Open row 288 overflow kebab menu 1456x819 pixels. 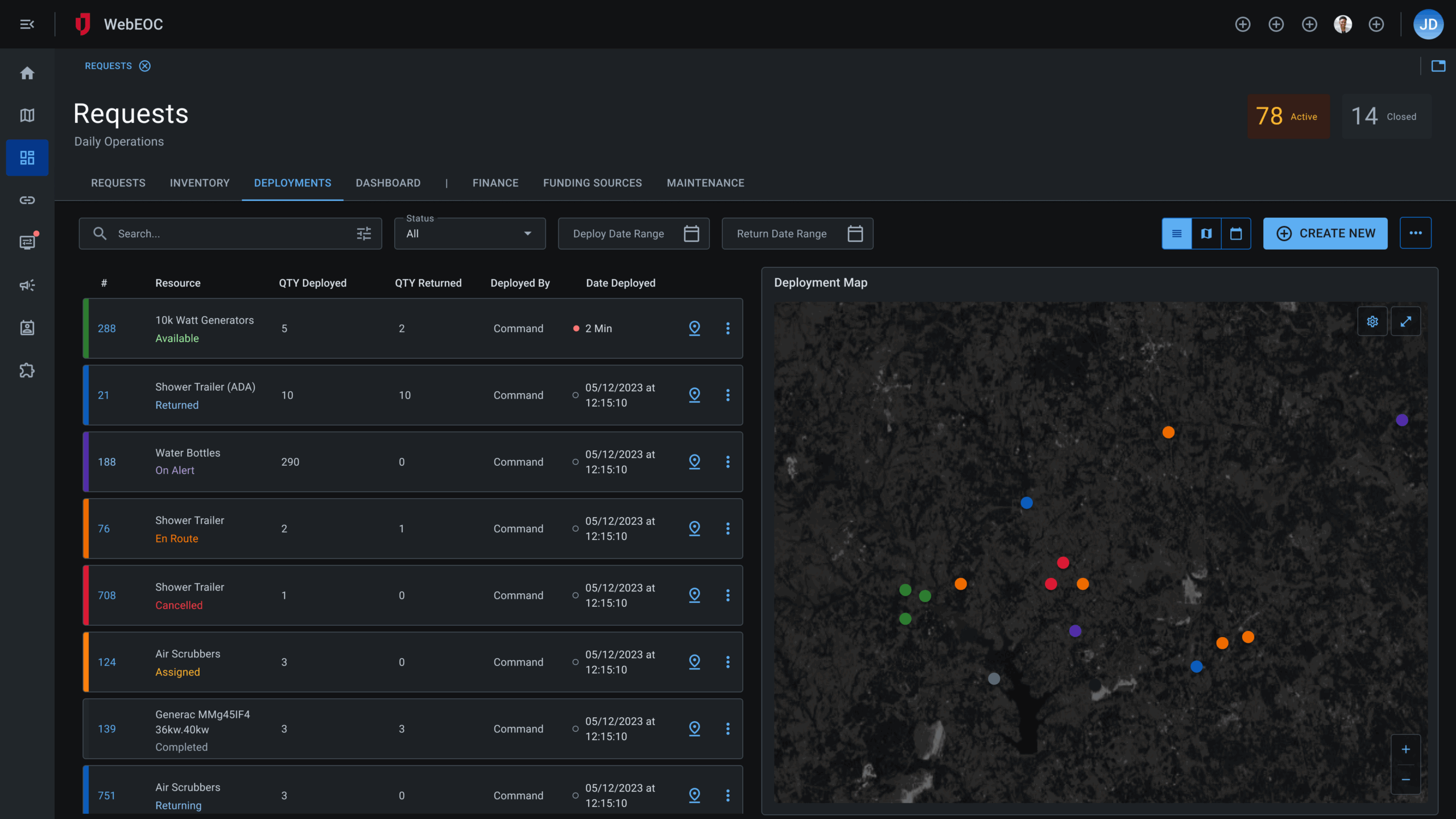click(729, 328)
